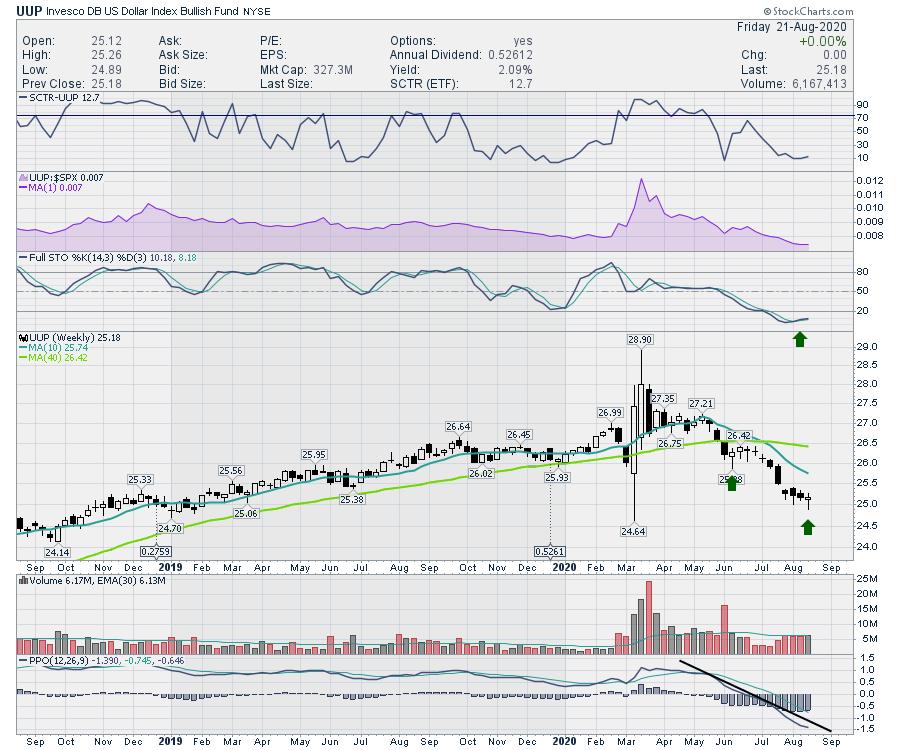Click the Volume 6.17M legend label
Viewport: 900px width, 750px height.
tap(55, 580)
